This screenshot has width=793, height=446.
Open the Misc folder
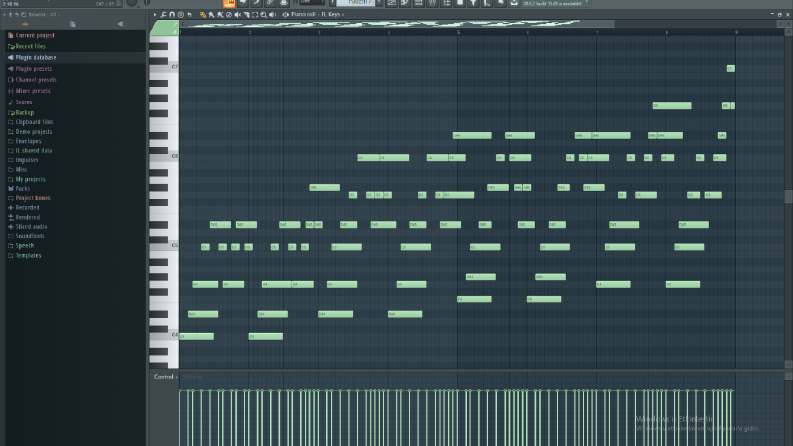click(21, 169)
